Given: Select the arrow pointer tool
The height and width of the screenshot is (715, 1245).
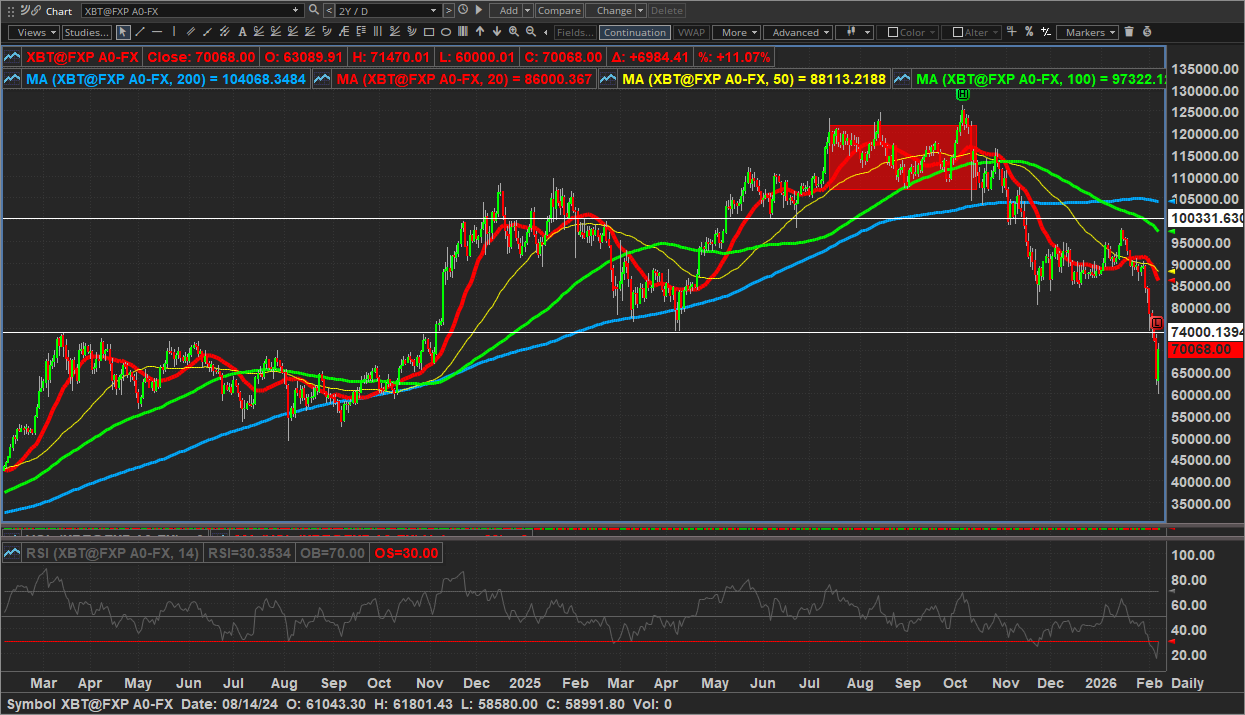Looking at the screenshot, I should [x=123, y=32].
